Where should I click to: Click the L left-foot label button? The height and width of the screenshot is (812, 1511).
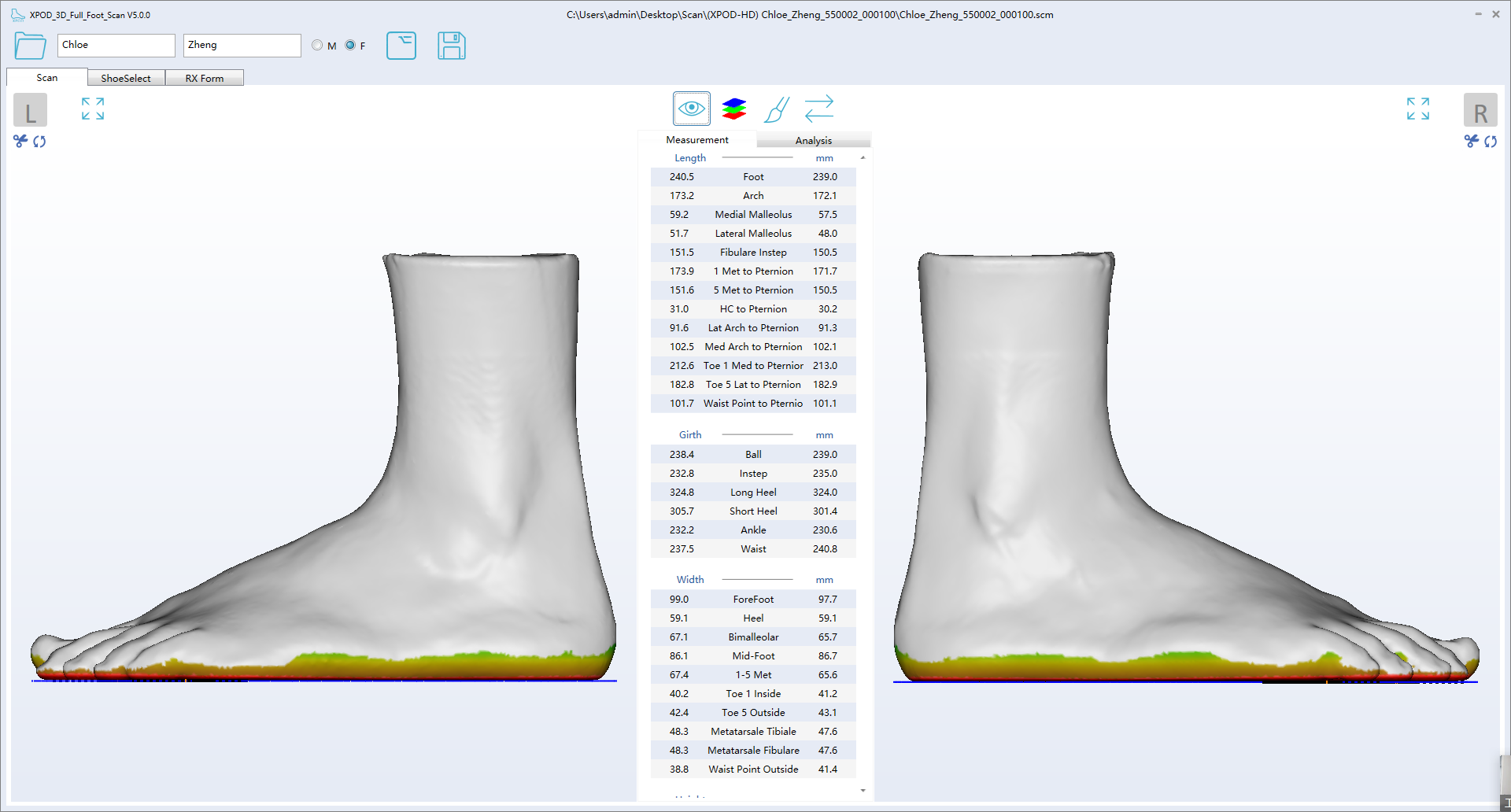30,110
